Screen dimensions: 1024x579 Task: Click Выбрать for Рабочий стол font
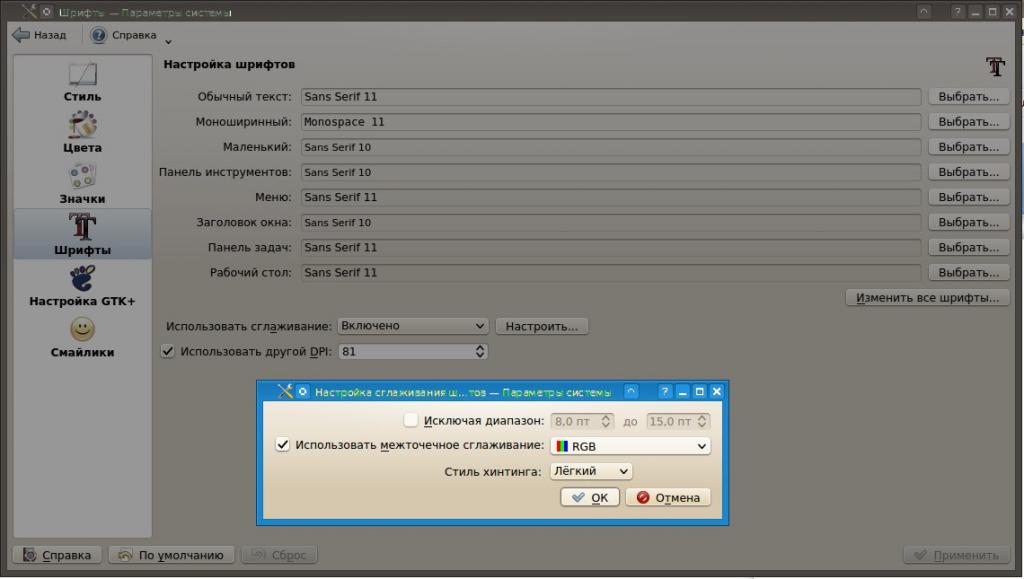(968, 272)
